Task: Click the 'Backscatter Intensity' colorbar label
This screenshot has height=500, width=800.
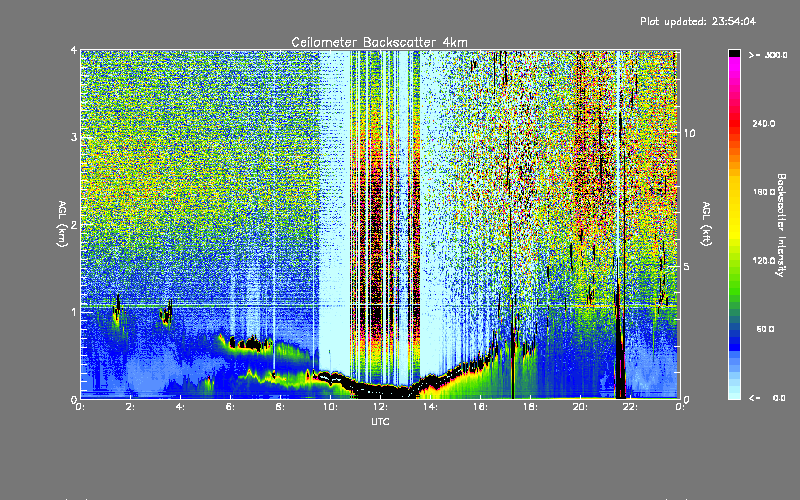Action: pos(781,225)
